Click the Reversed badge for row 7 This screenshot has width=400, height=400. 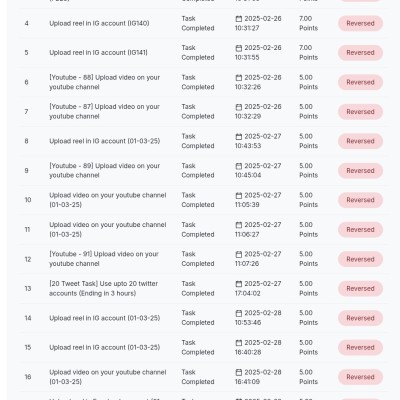360,112
